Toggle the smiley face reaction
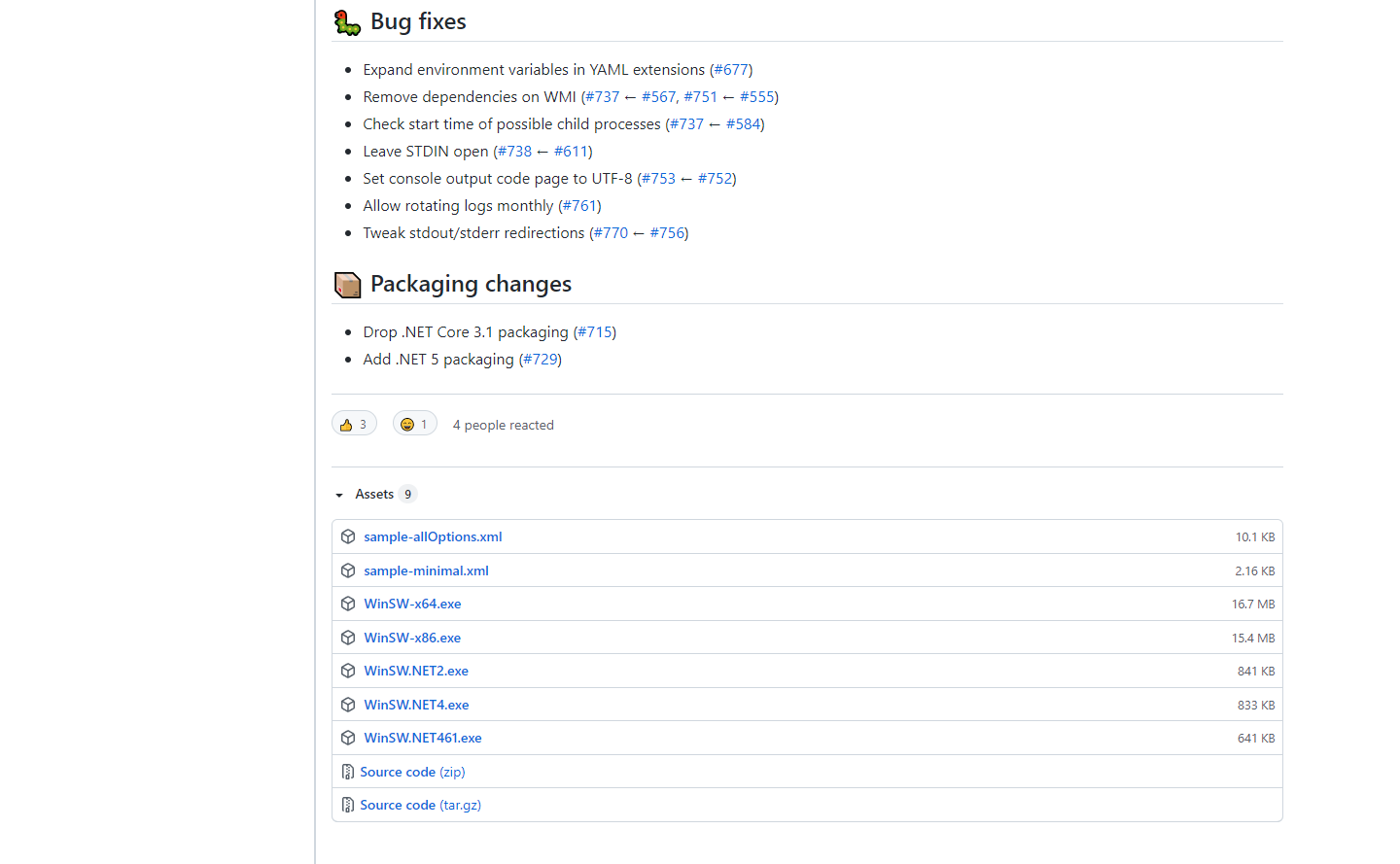This screenshot has height=864, width=1400. tap(414, 425)
